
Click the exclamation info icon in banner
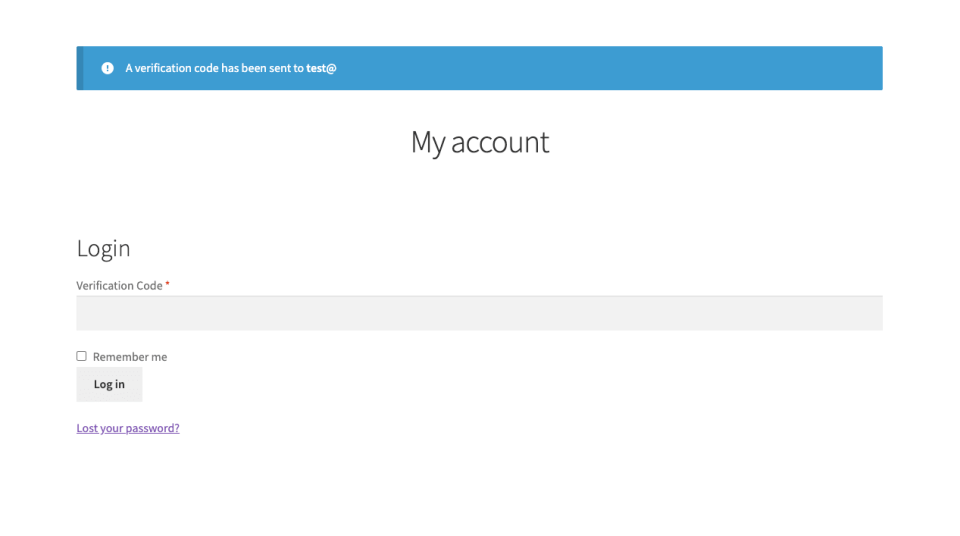pyautogui.click(x=107, y=68)
